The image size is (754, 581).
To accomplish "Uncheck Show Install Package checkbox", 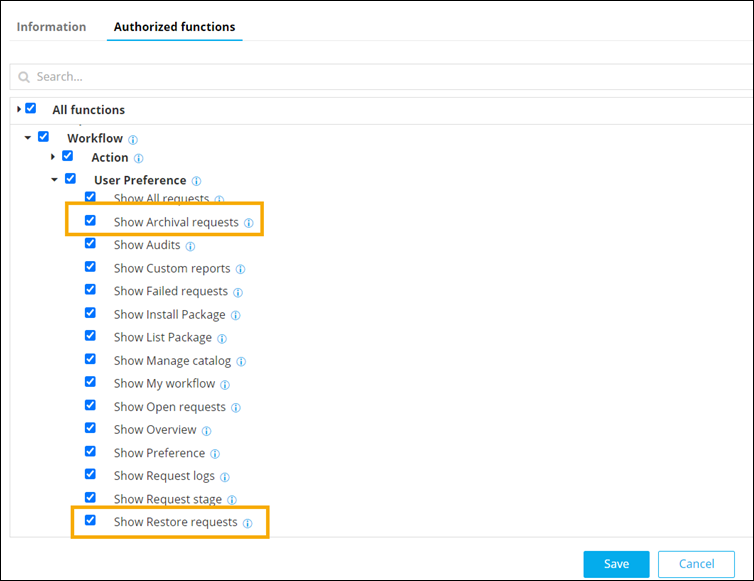I will coord(90,313).
